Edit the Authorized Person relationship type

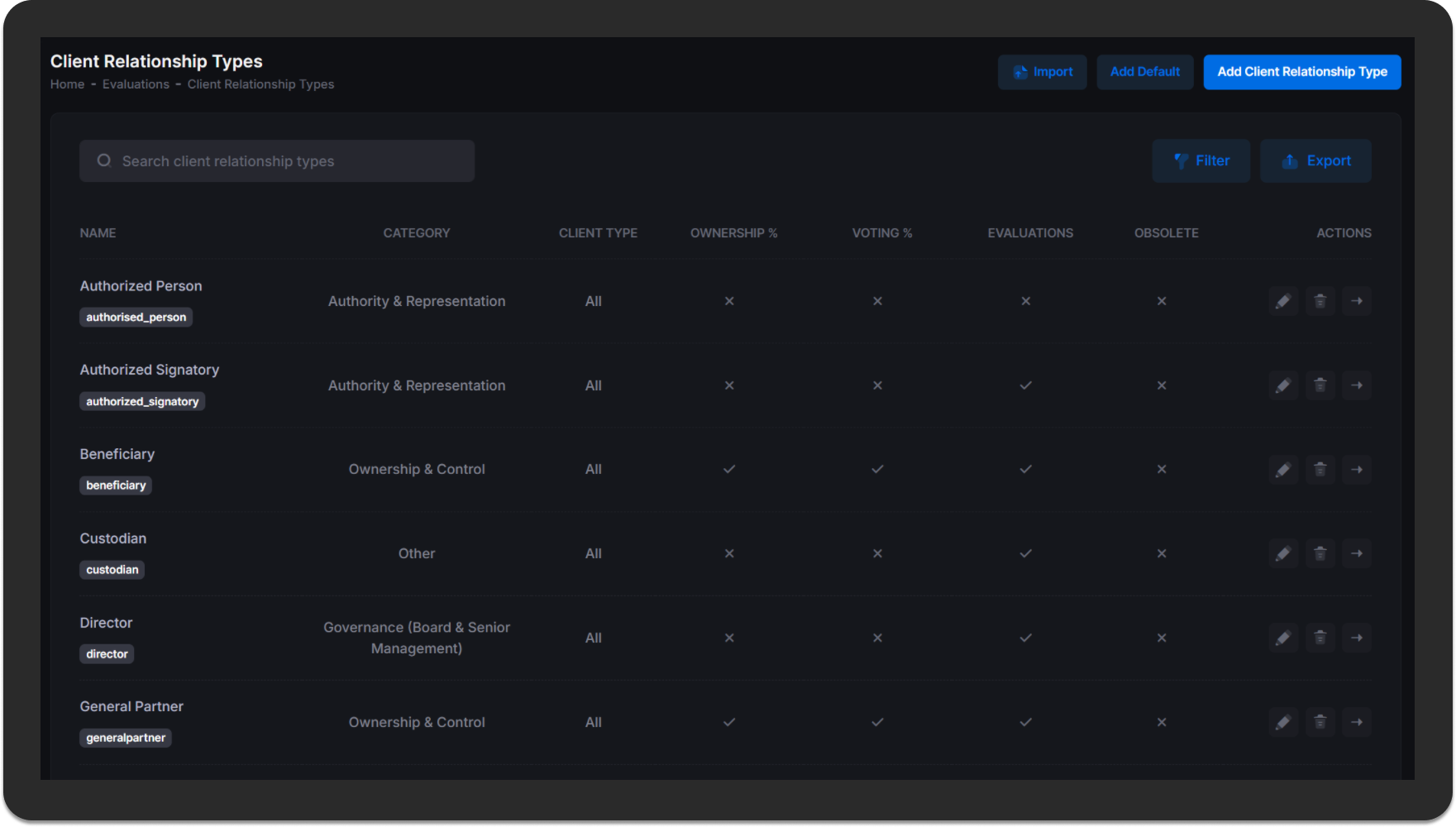pyautogui.click(x=1282, y=301)
